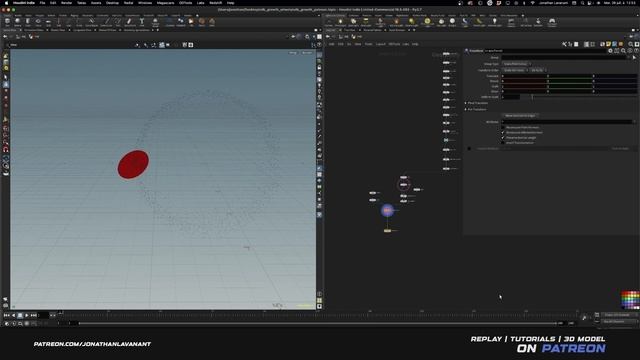Select the Spray Paint shelf tool
This screenshot has width=640, height=360.
click(x=130, y=22)
